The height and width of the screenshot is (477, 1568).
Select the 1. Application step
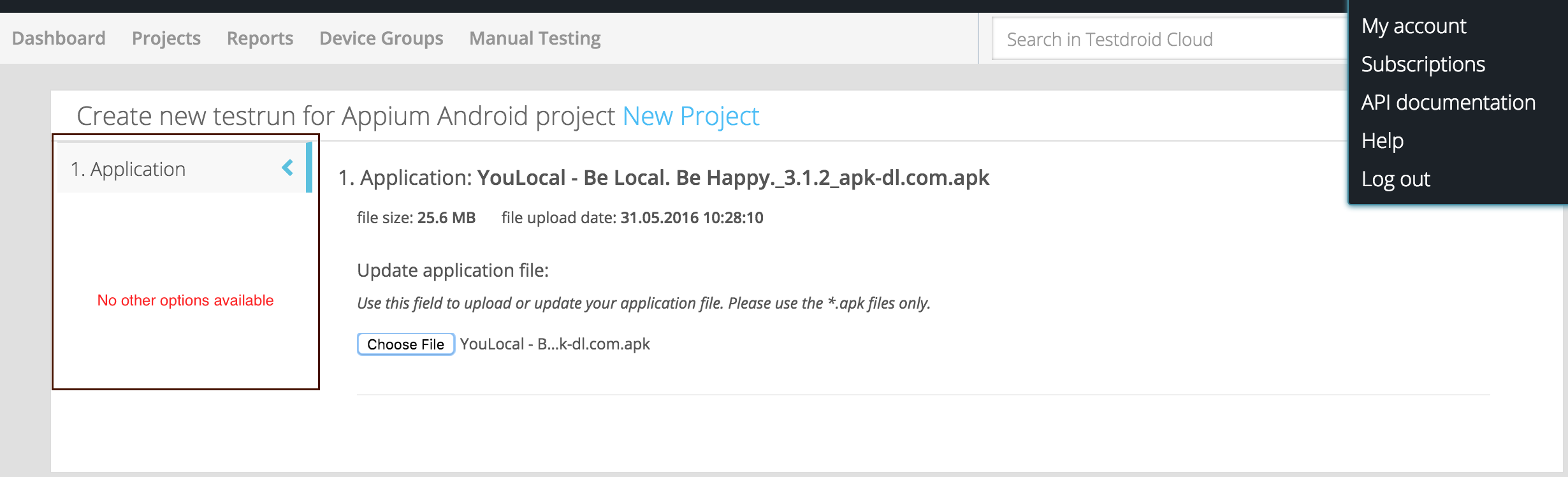128,169
